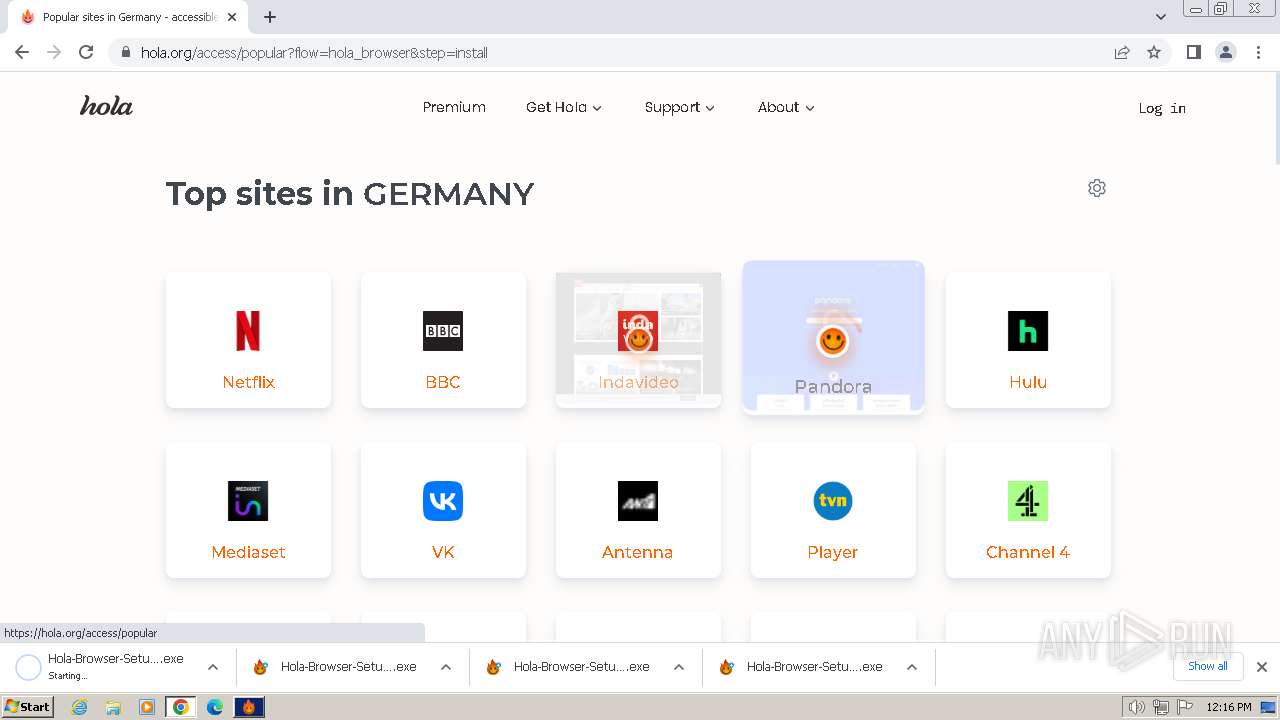
Task: Open a new browser tab
Action: coord(270,17)
